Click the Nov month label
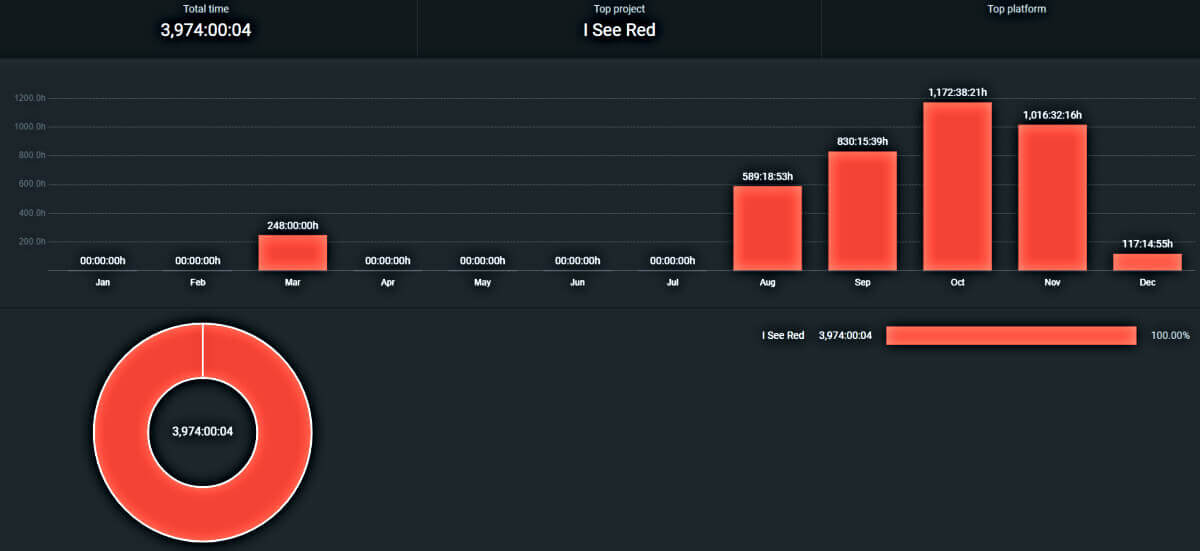Image resolution: width=1200 pixels, height=551 pixels. click(1053, 283)
